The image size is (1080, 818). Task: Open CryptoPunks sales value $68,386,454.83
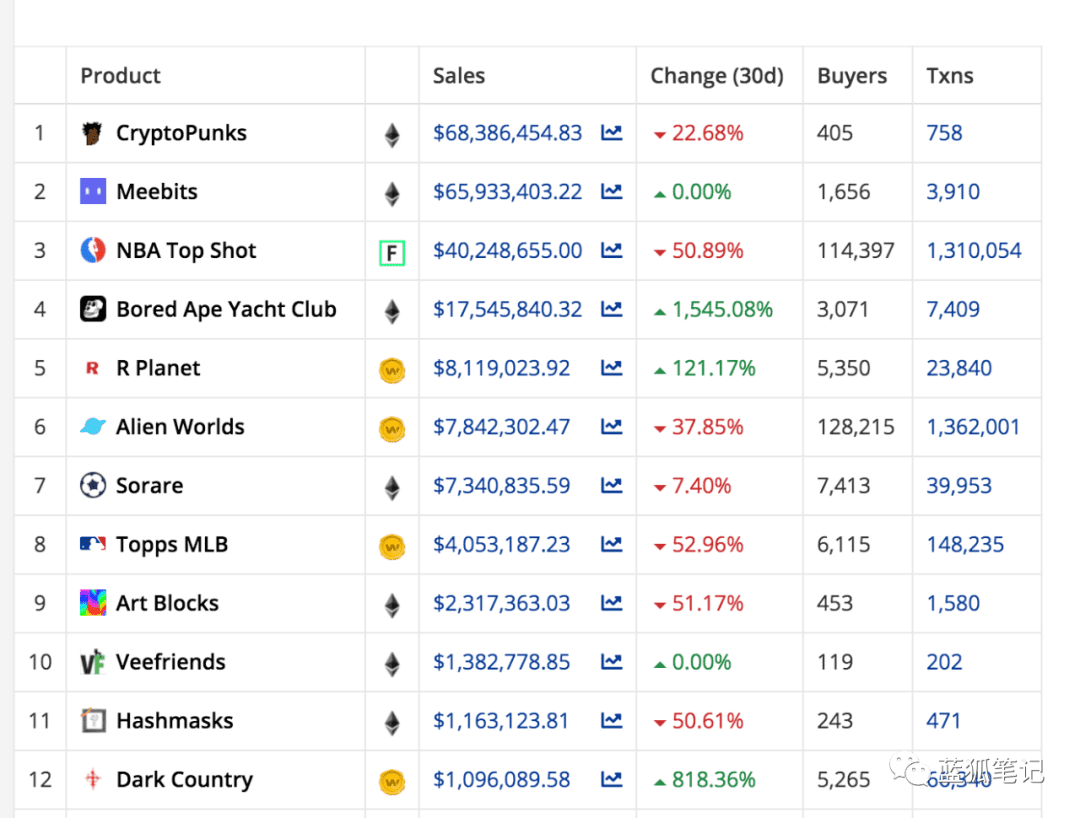(x=508, y=132)
